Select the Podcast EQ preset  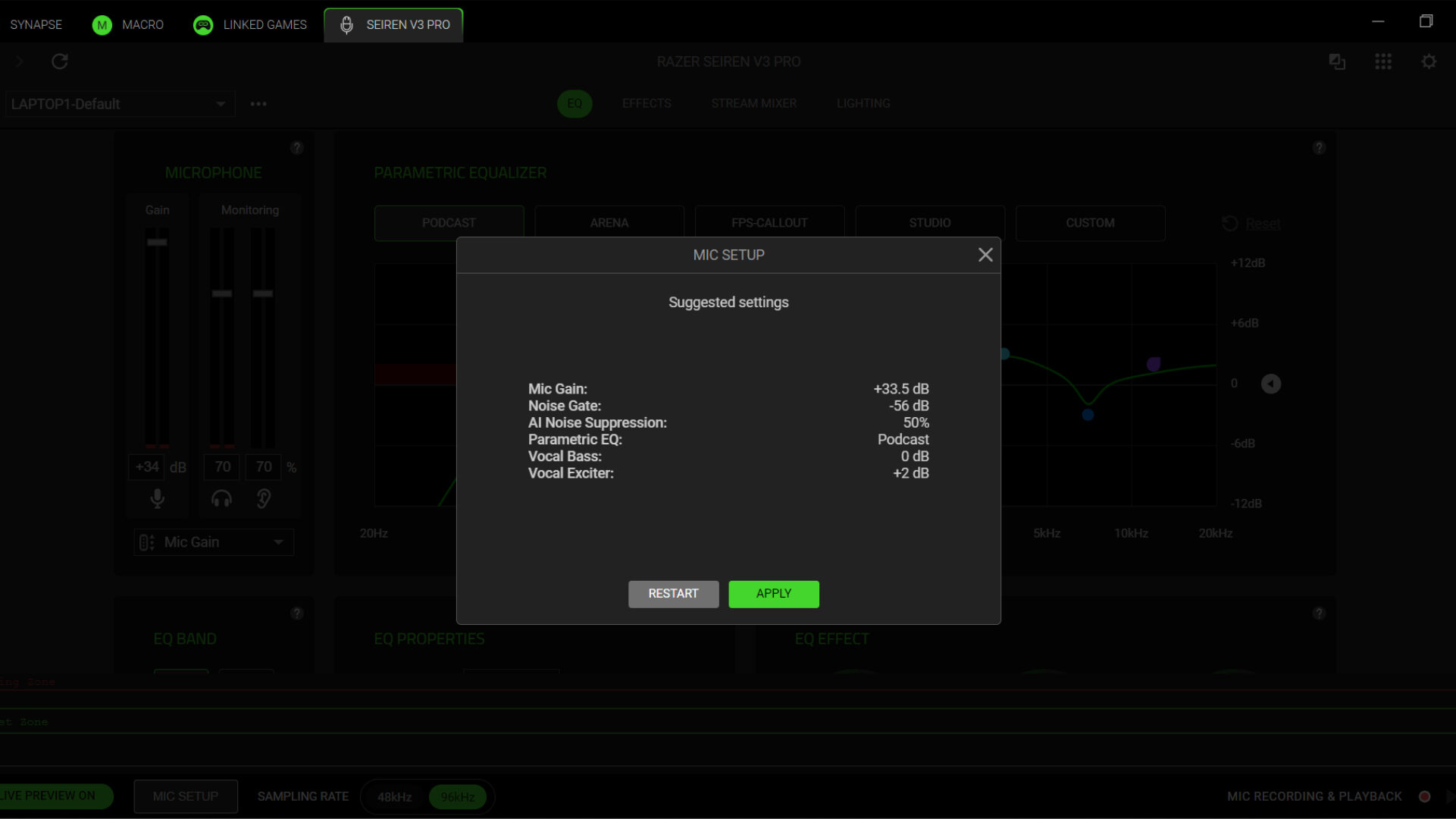point(449,223)
